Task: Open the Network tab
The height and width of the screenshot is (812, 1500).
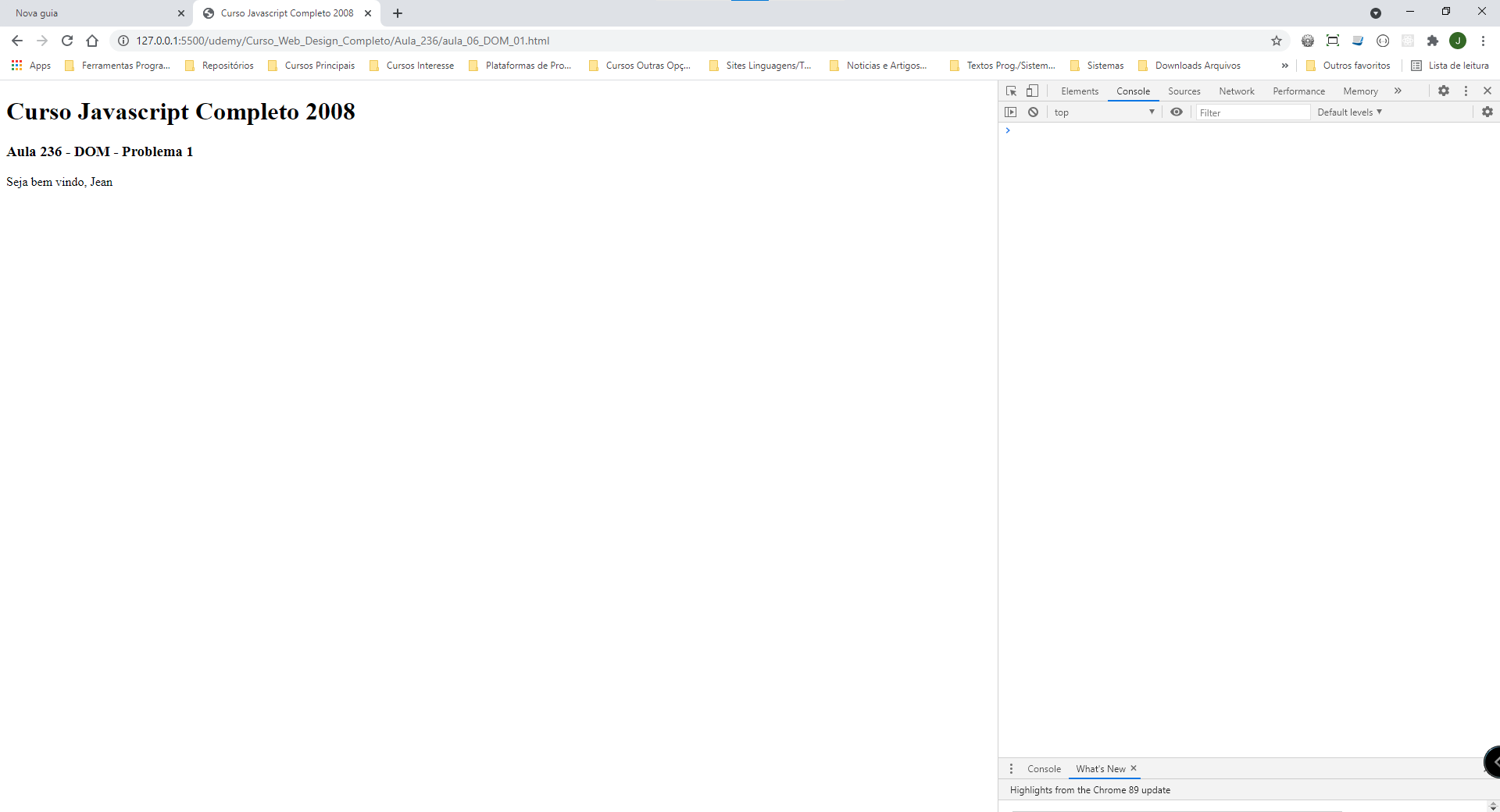Action: point(1237,91)
